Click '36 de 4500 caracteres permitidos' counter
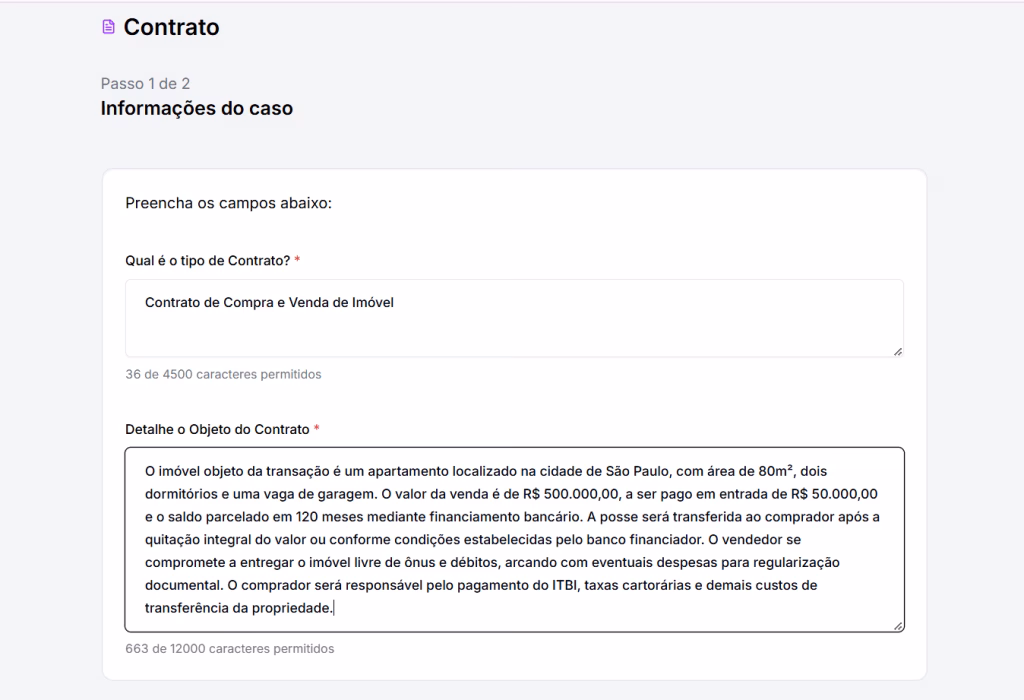1024x700 pixels. [x=223, y=374]
